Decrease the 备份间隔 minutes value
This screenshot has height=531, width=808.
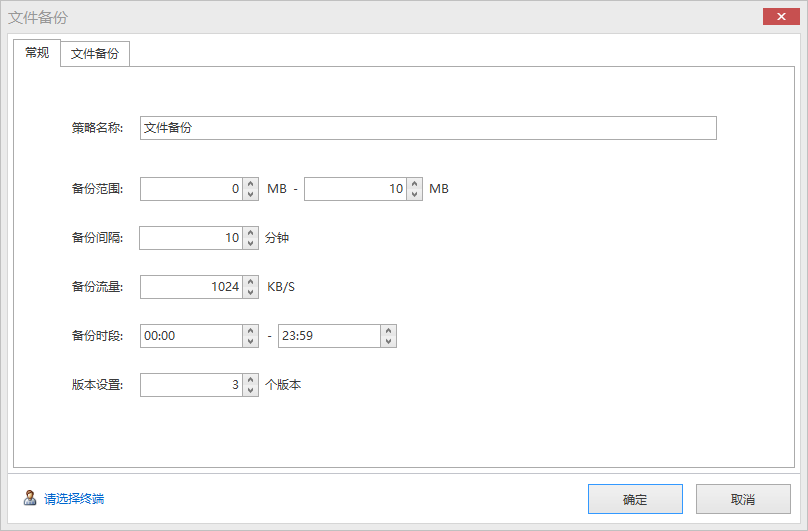[x=250, y=243]
